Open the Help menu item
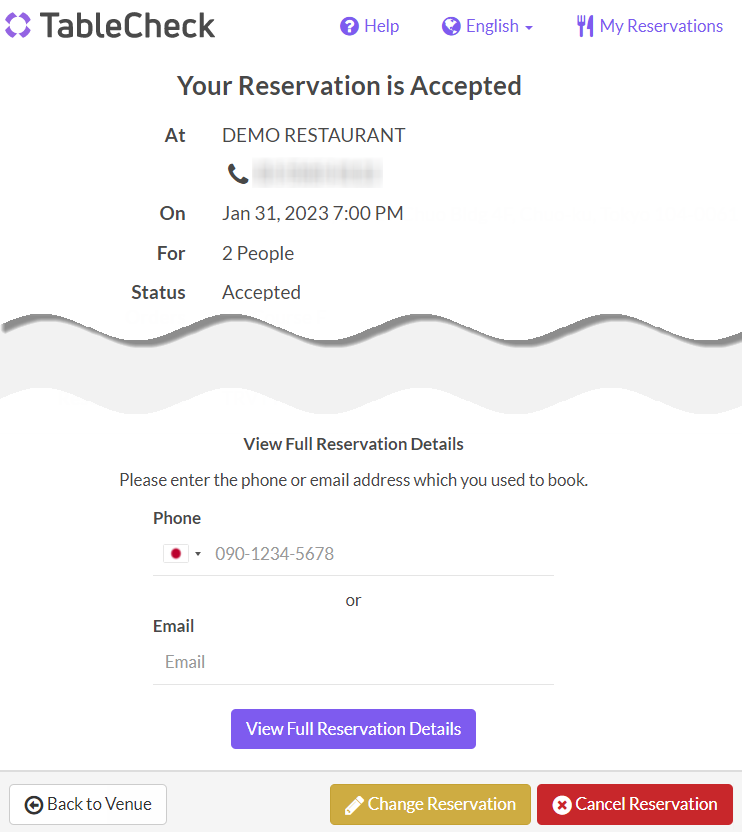 (x=369, y=25)
